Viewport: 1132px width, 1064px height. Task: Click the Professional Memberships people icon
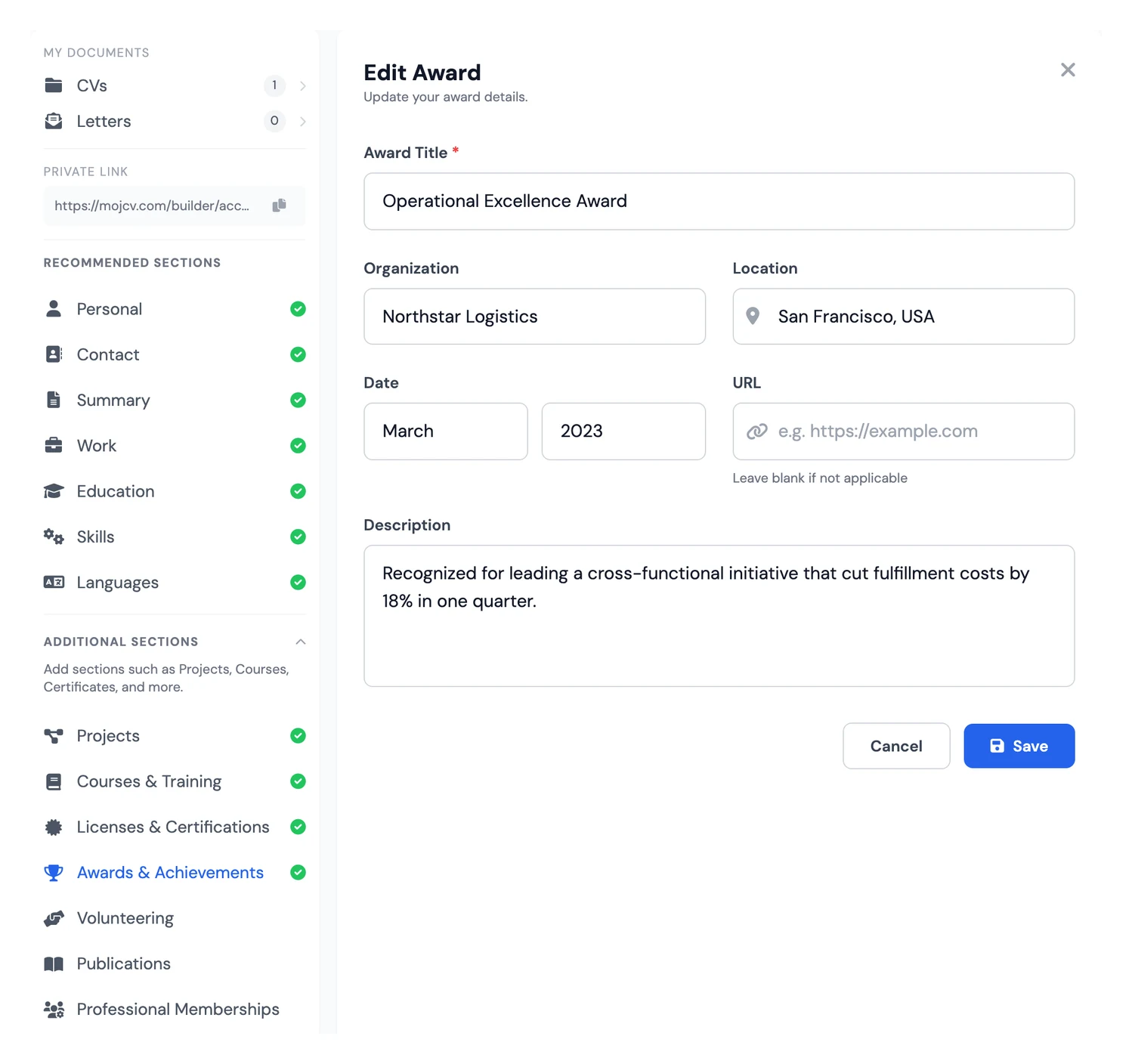54,1010
